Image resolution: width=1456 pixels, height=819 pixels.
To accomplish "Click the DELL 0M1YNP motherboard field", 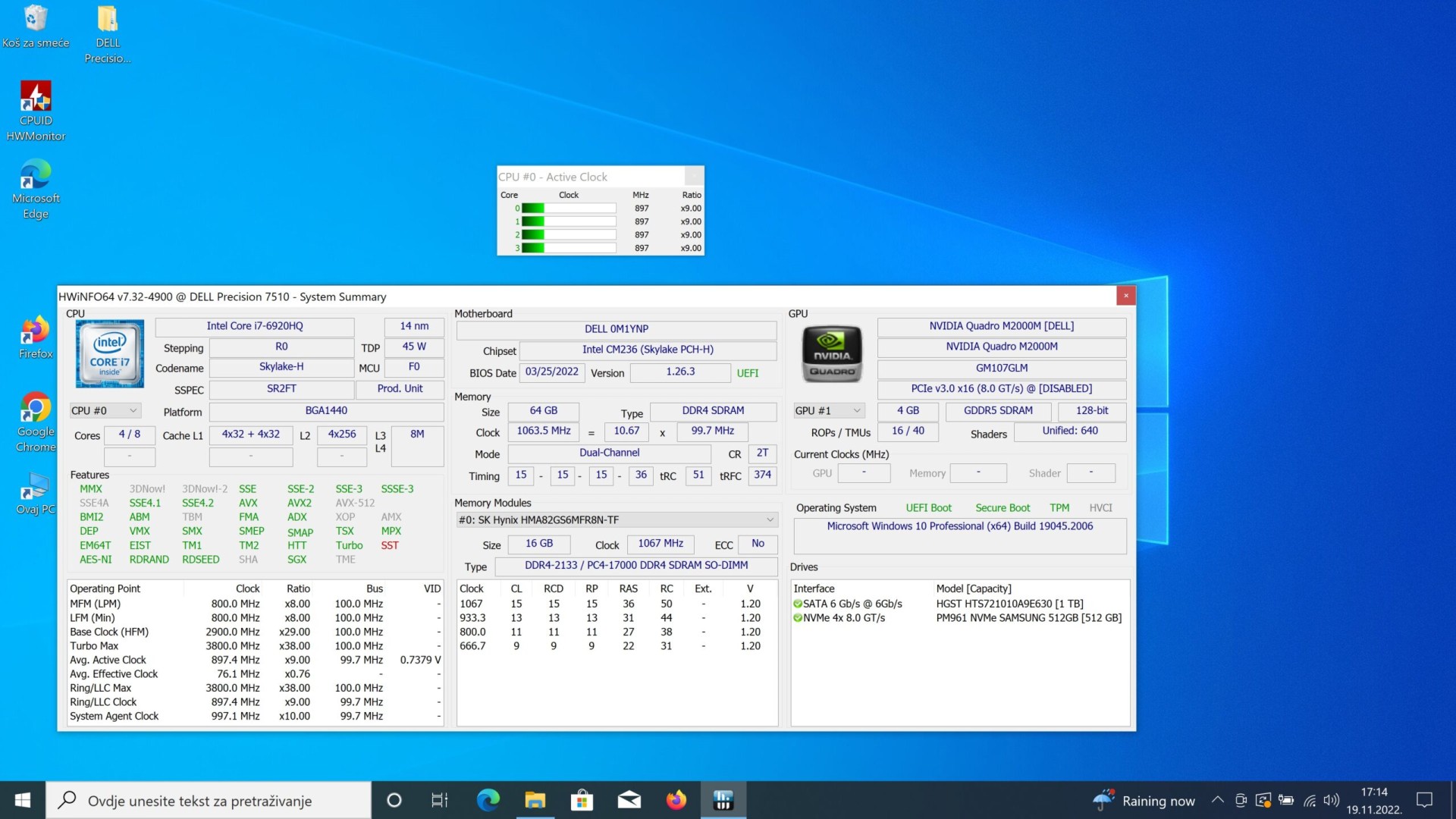I will pos(616,329).
